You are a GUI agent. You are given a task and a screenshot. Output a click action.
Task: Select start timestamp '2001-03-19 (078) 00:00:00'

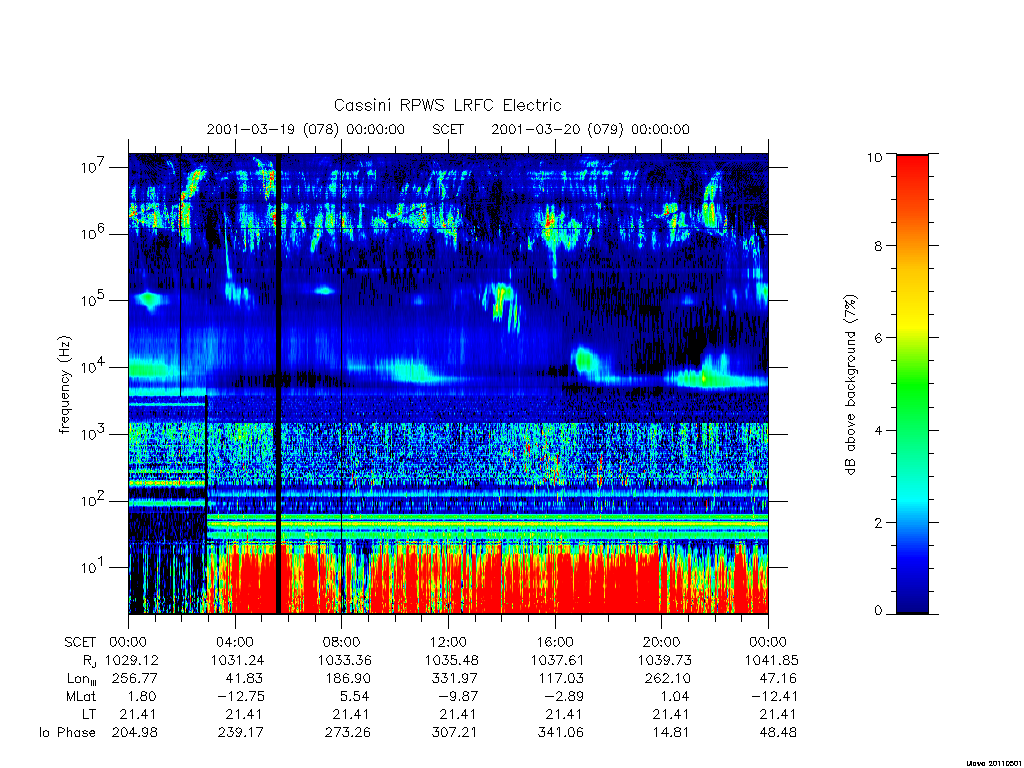306,129
